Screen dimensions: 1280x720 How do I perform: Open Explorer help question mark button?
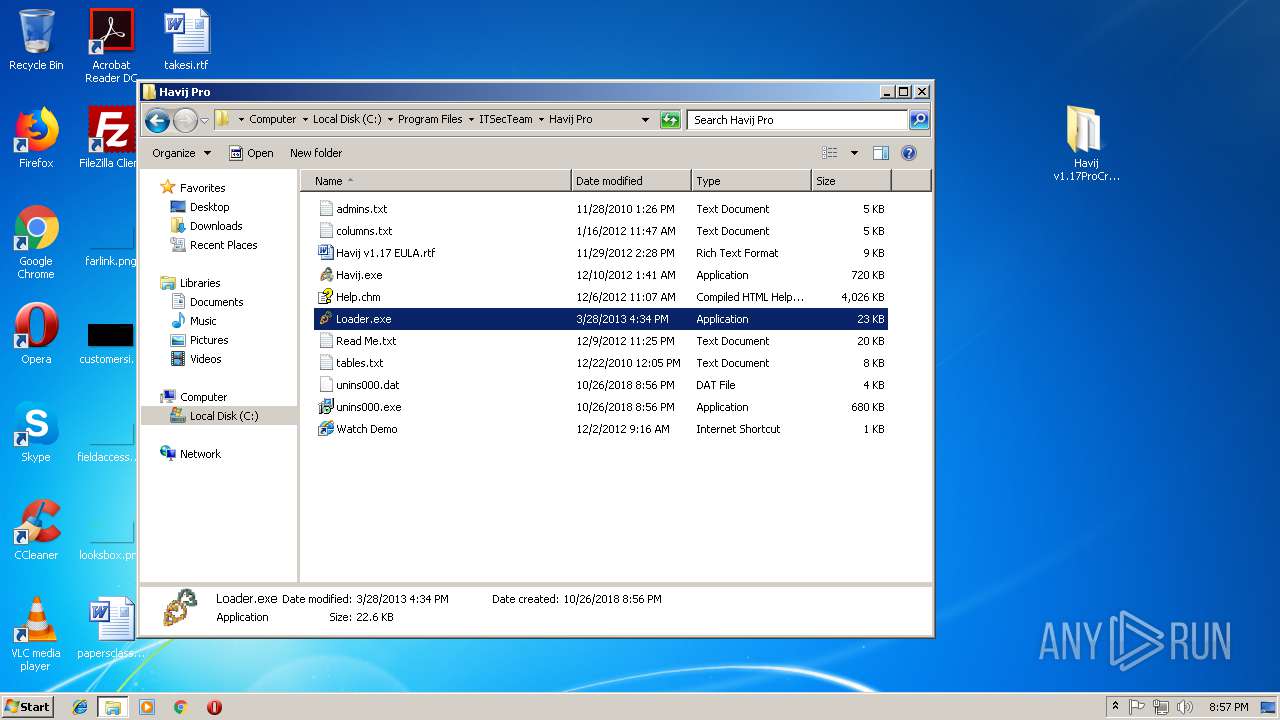909,153
